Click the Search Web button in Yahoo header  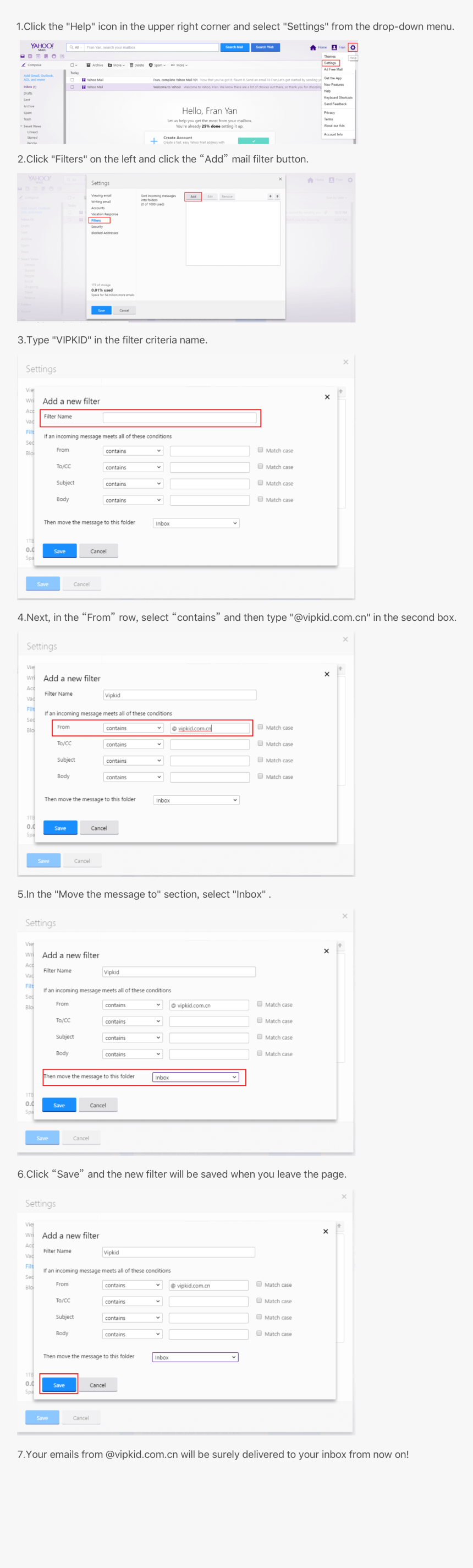click(265, 47)
